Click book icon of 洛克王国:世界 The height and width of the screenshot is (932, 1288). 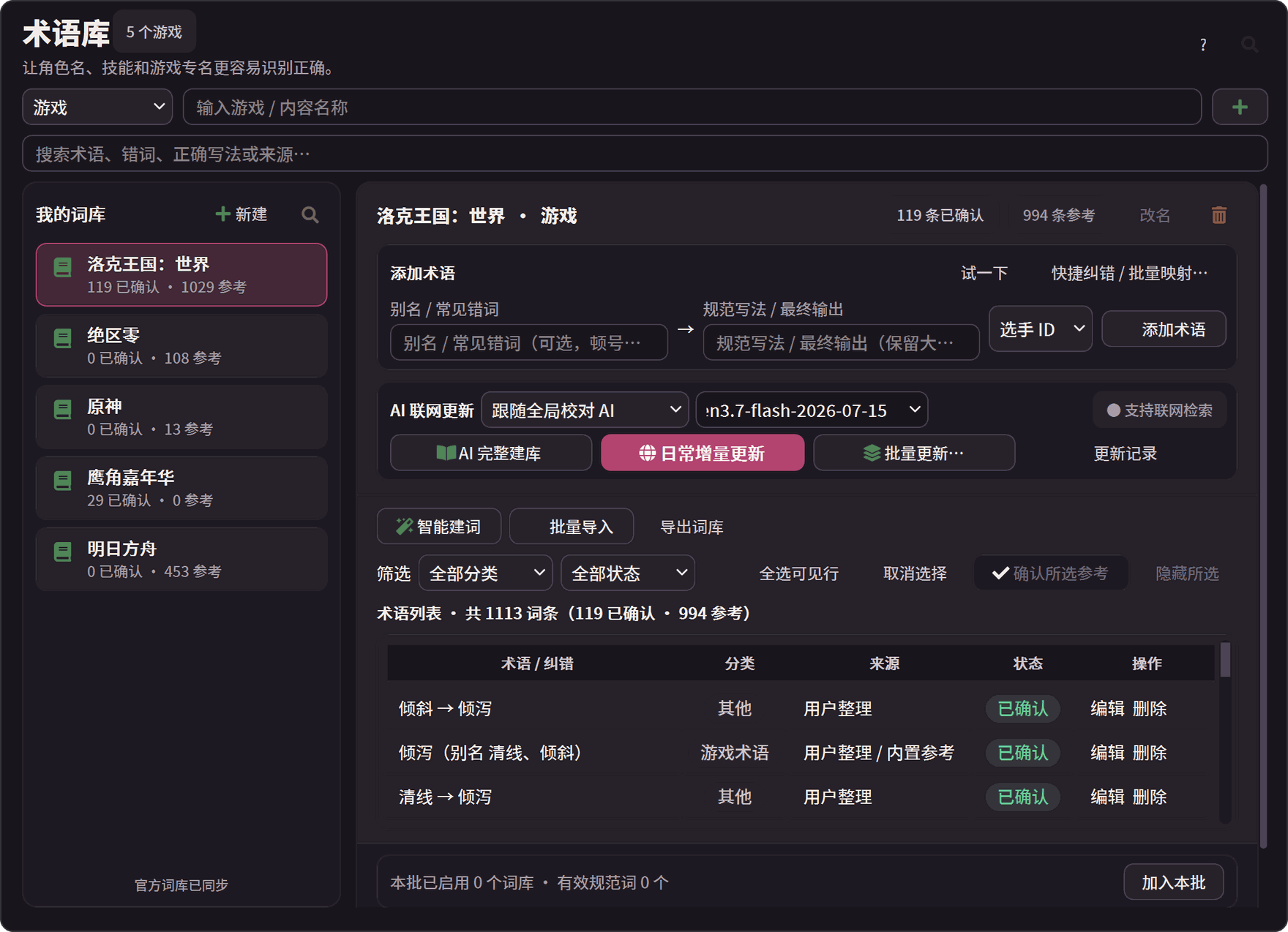(x=63, y=268)
